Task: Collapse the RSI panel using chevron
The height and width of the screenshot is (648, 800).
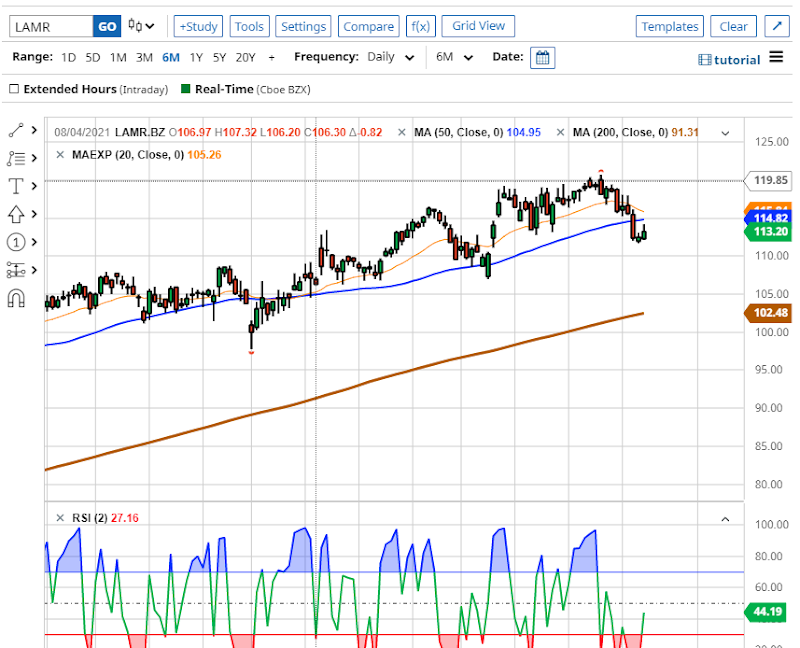Action: 726,518
